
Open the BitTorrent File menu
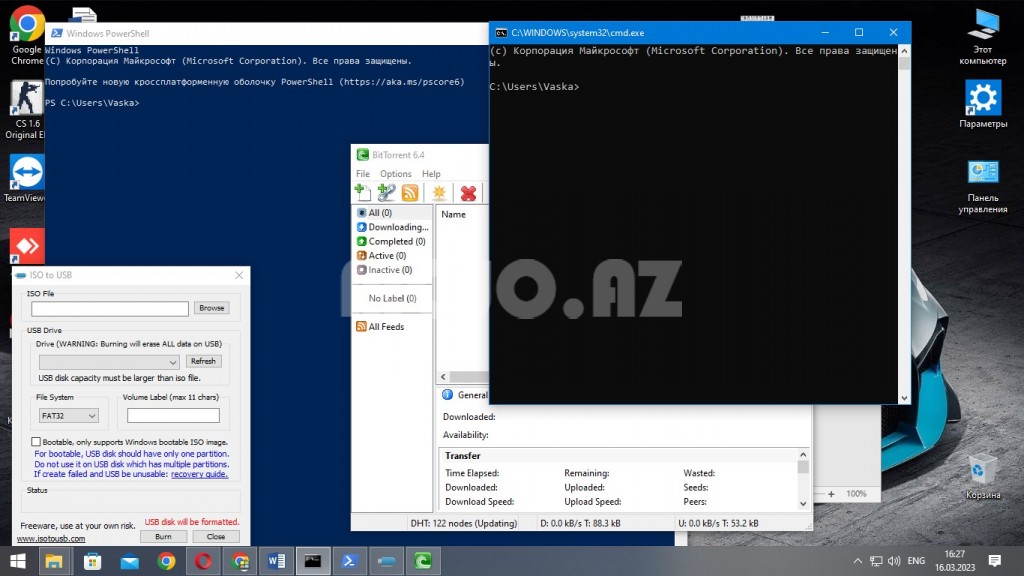[x=363, y=174]
